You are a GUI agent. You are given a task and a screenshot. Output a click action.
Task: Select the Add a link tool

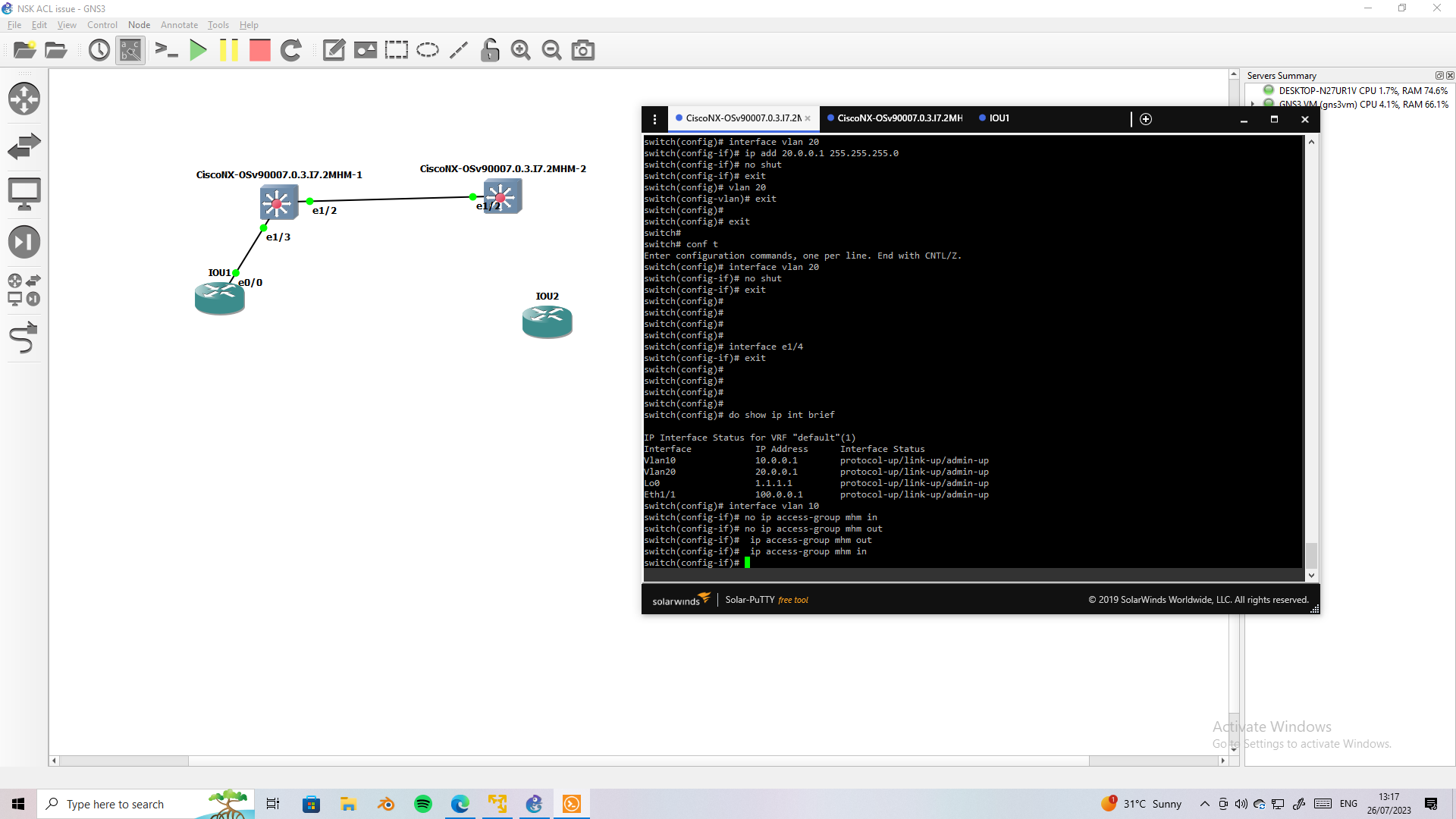(25, 337)
